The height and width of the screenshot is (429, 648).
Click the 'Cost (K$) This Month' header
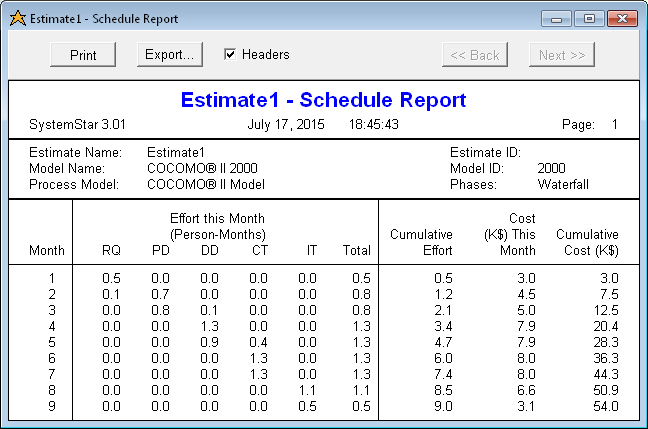pos(510,234)
